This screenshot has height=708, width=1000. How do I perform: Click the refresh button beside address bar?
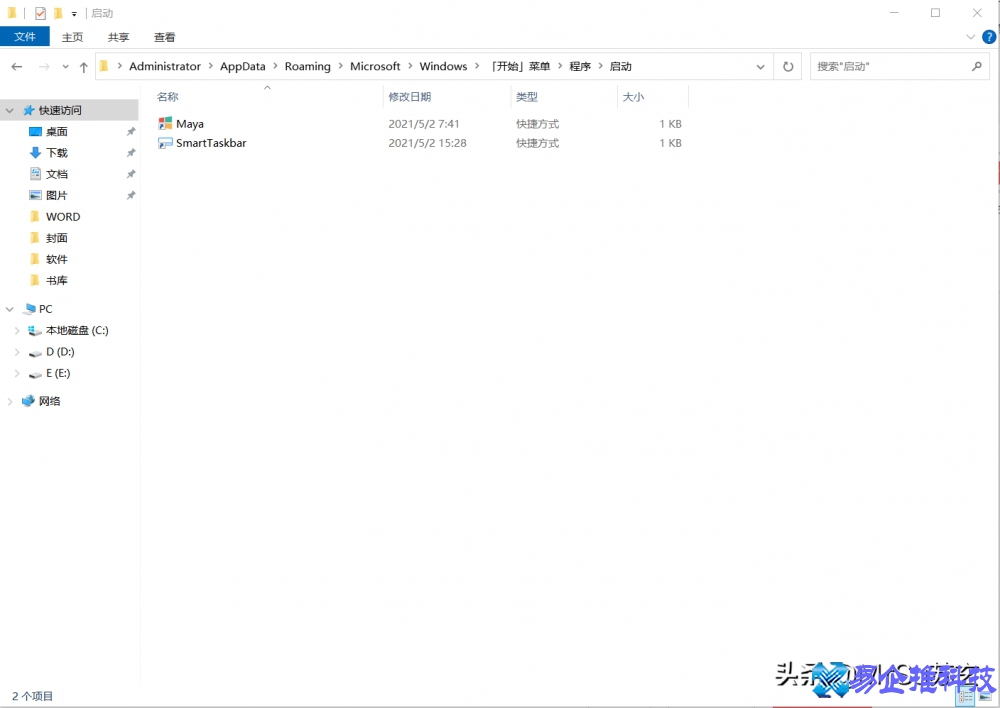coord(788,66)
